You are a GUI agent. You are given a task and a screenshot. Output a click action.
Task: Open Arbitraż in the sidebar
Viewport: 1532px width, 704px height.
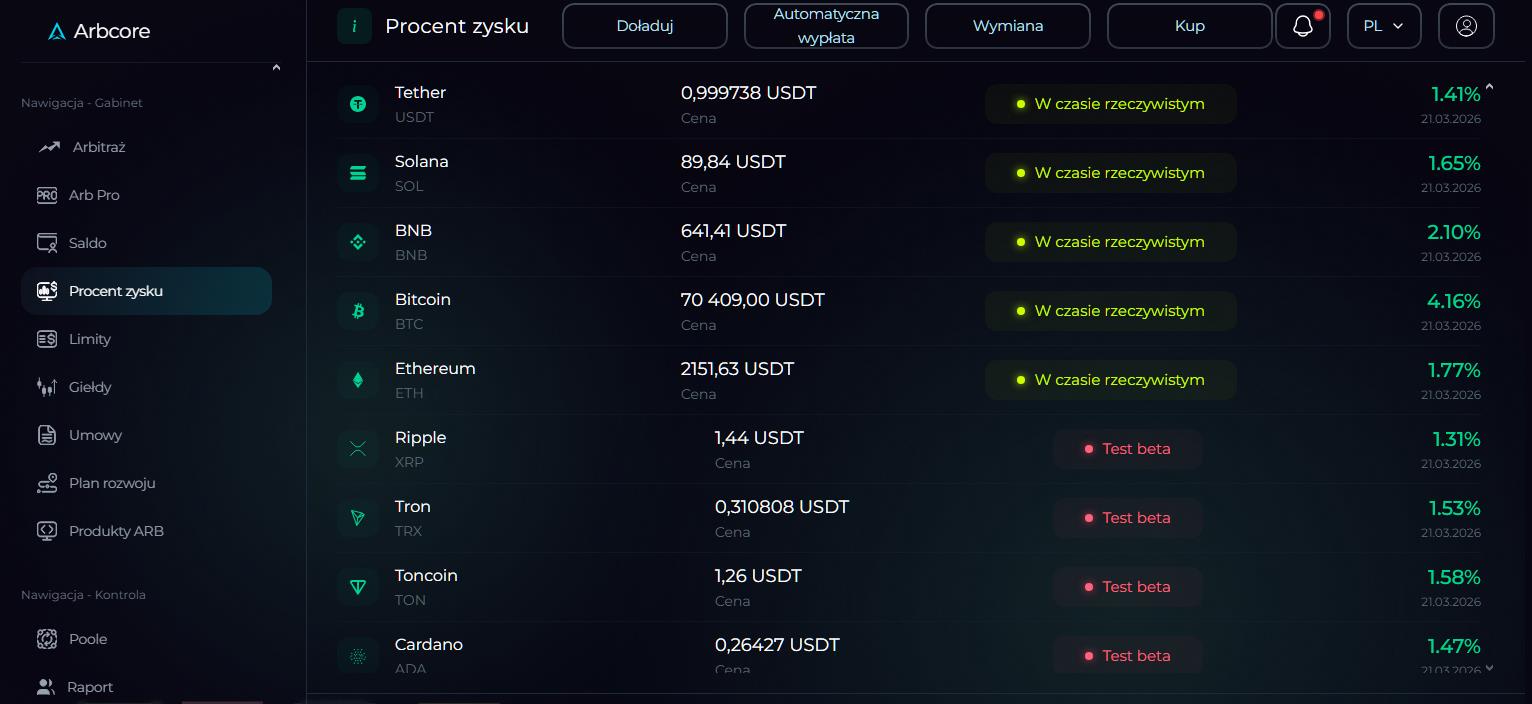point(98,147)
